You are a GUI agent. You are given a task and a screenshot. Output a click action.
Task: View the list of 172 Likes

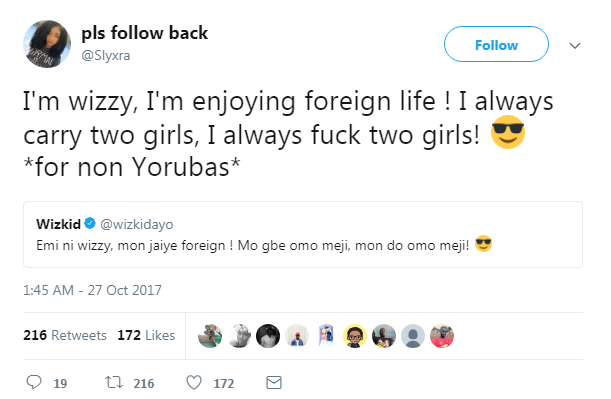146,335
